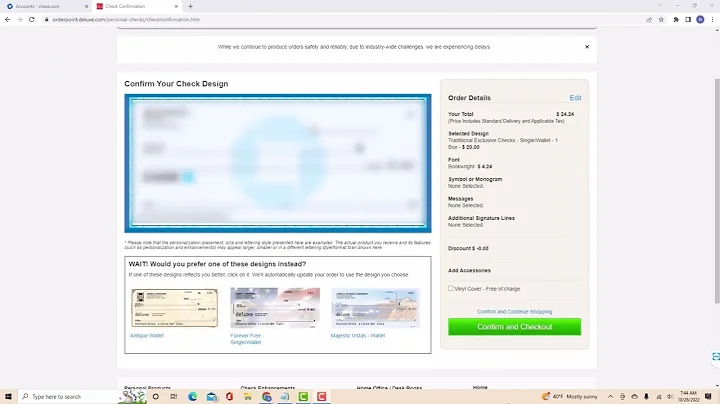Open the Chrome profile avatar
Screen dimensions: 720x404
700,19
